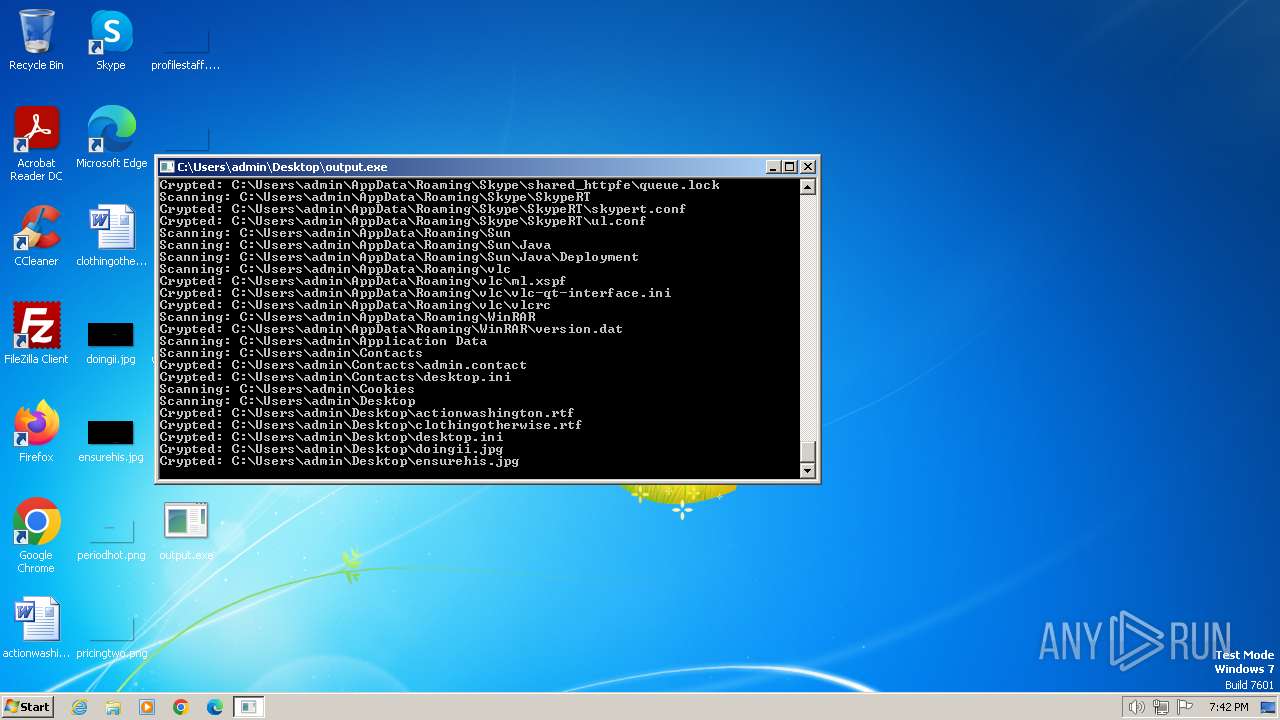Open Edge from the taskbar
1280x720 pixels.
pyautogui.click(x=215, y=707)
